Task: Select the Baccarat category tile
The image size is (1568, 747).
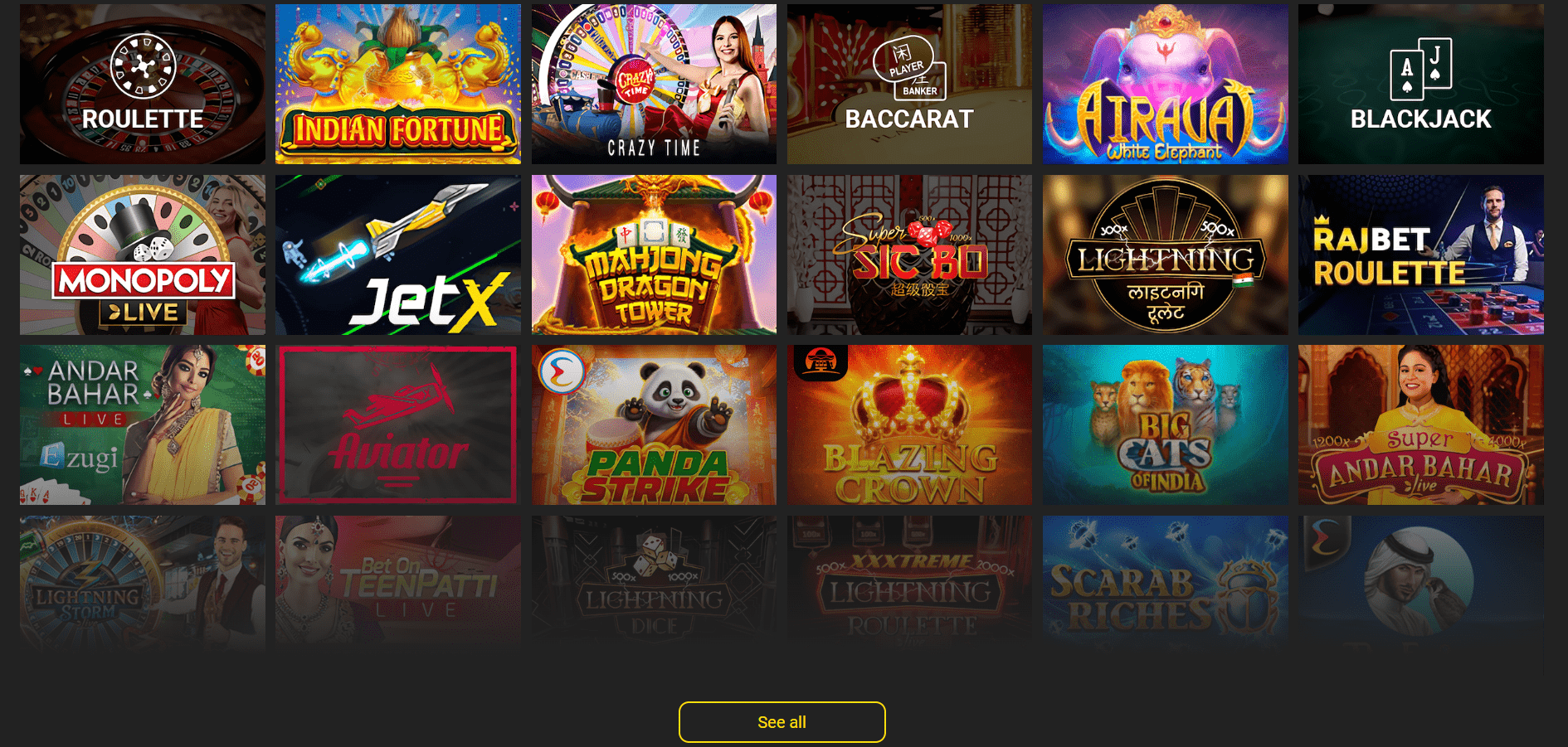Action: pyautogui.click(x=909, y=84)
